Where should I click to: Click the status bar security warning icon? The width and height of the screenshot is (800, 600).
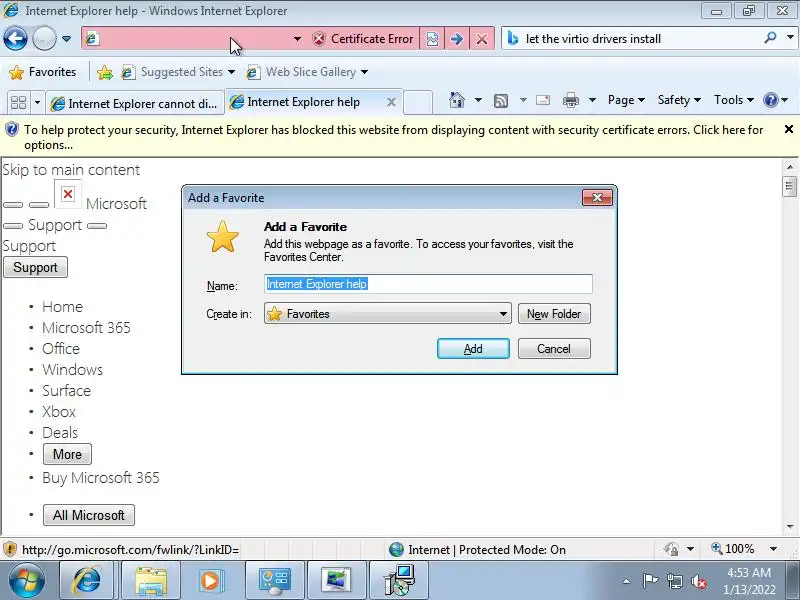[x=10, y=549]
